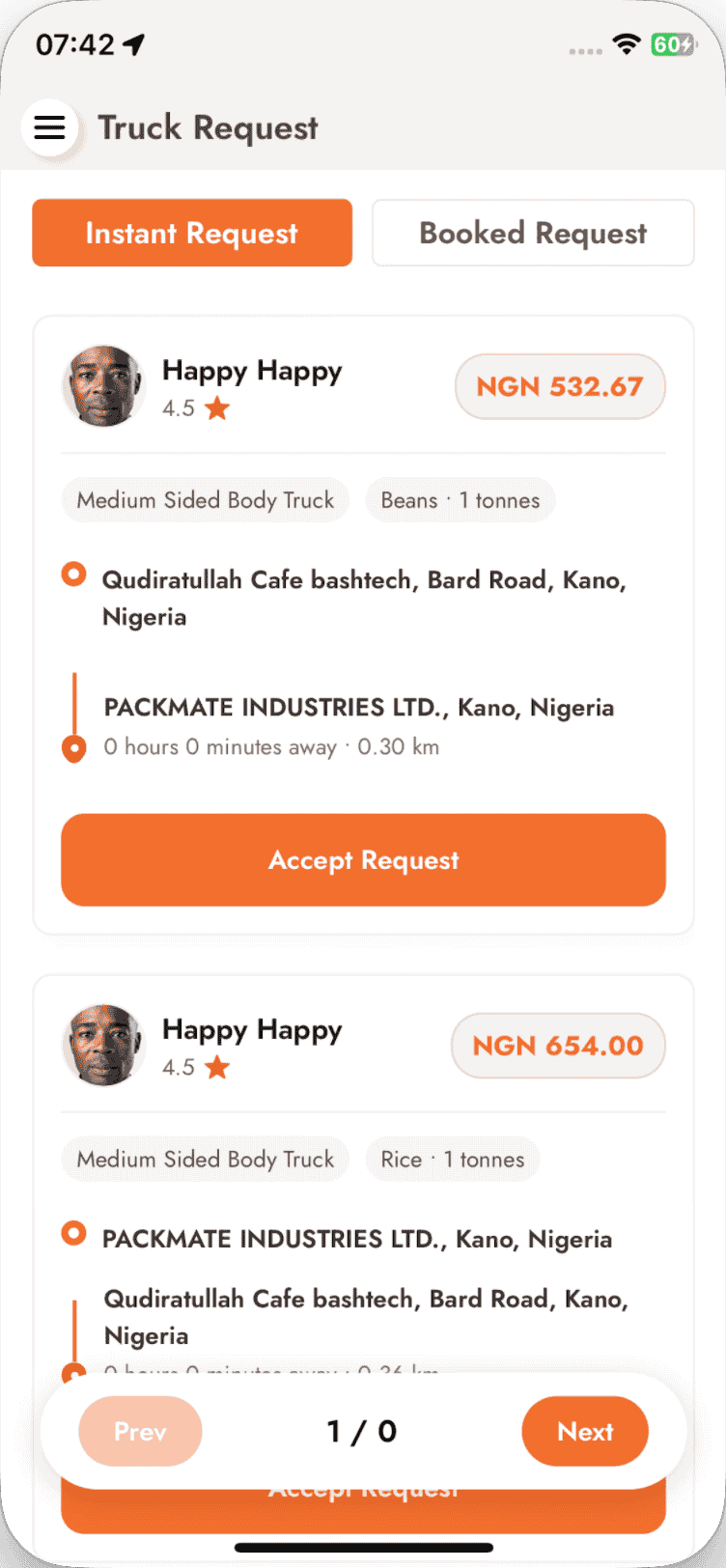Switch to Instant Request tab

pos(192,233)
